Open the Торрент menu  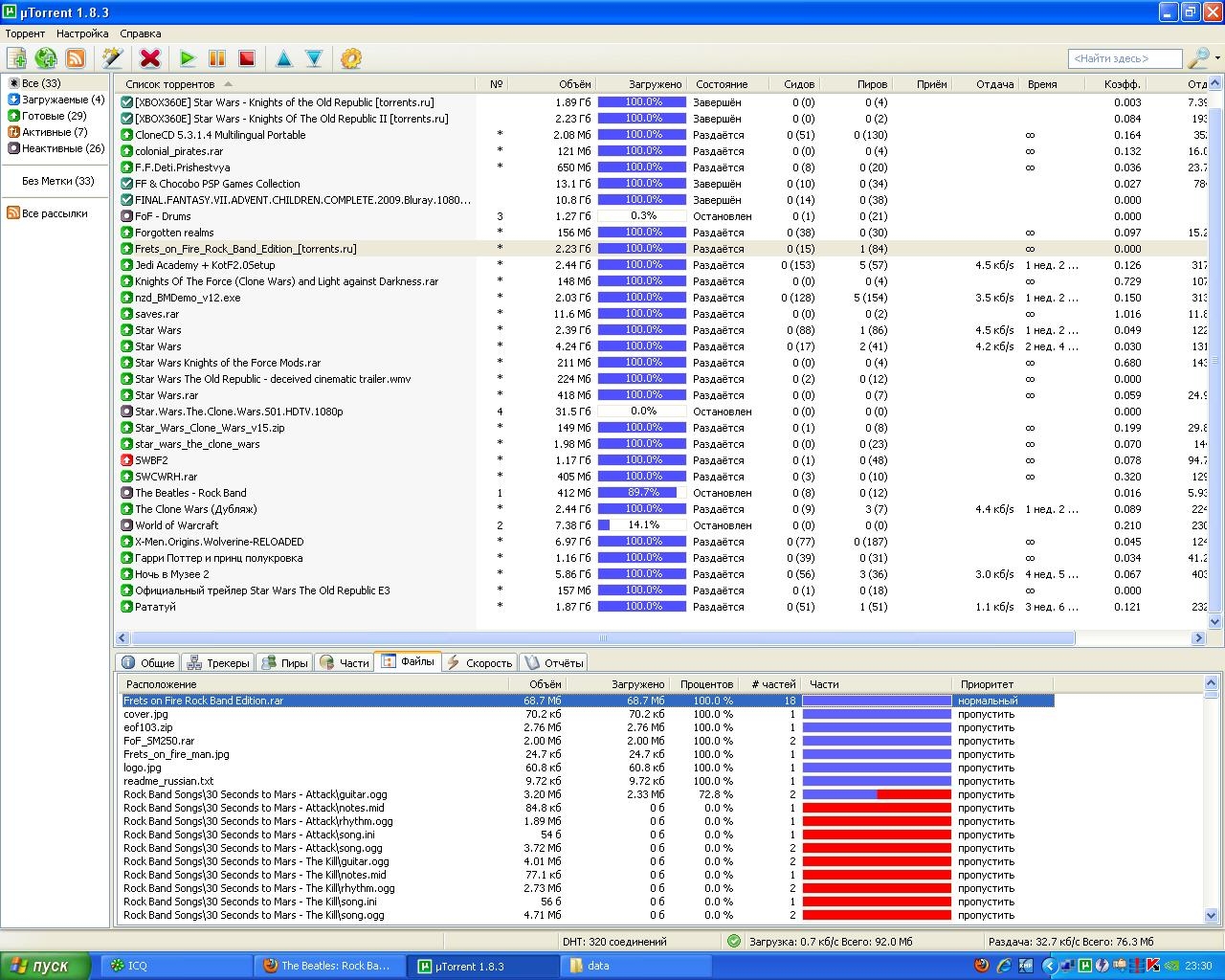click(x=25, y=33)
